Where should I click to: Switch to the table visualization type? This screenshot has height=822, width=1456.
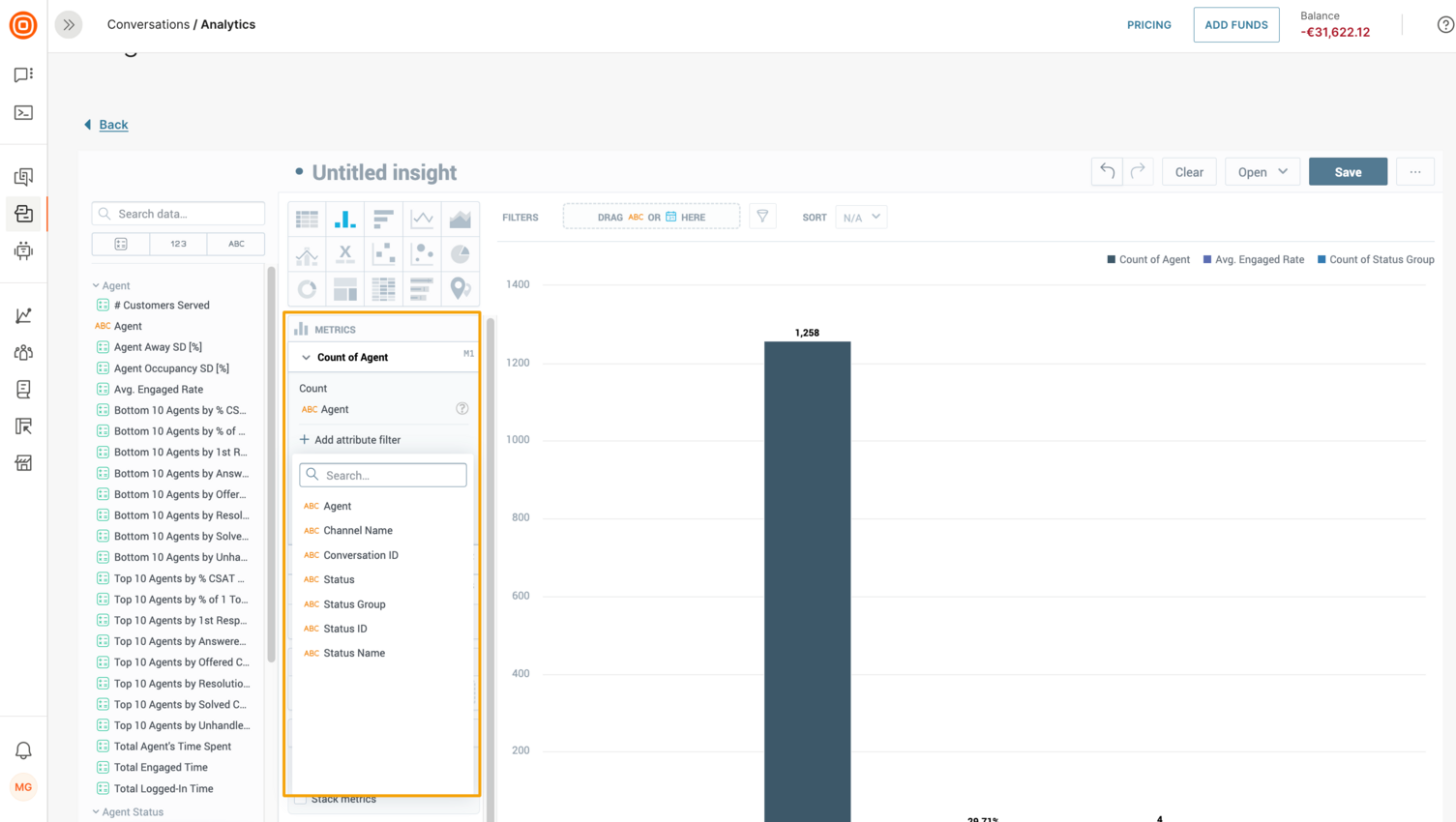(x=307, y=218)
